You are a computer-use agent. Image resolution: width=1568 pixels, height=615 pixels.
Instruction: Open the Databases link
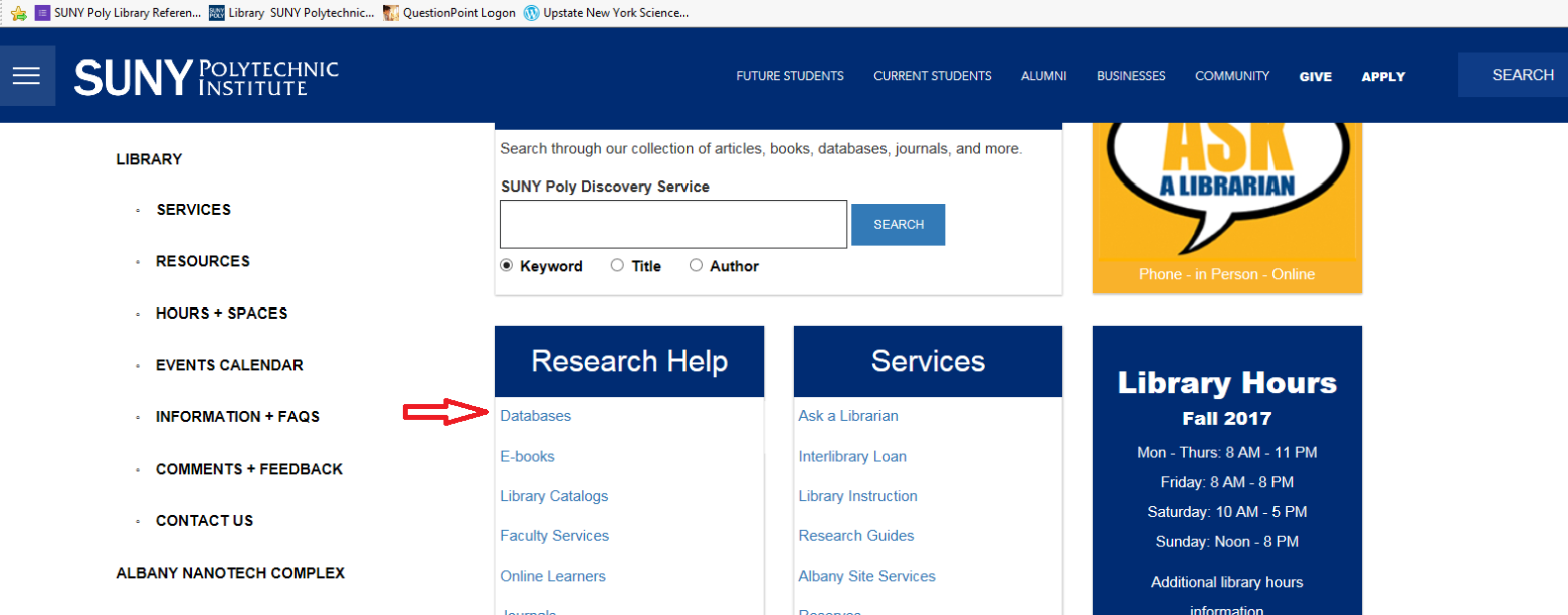point(536,416)
